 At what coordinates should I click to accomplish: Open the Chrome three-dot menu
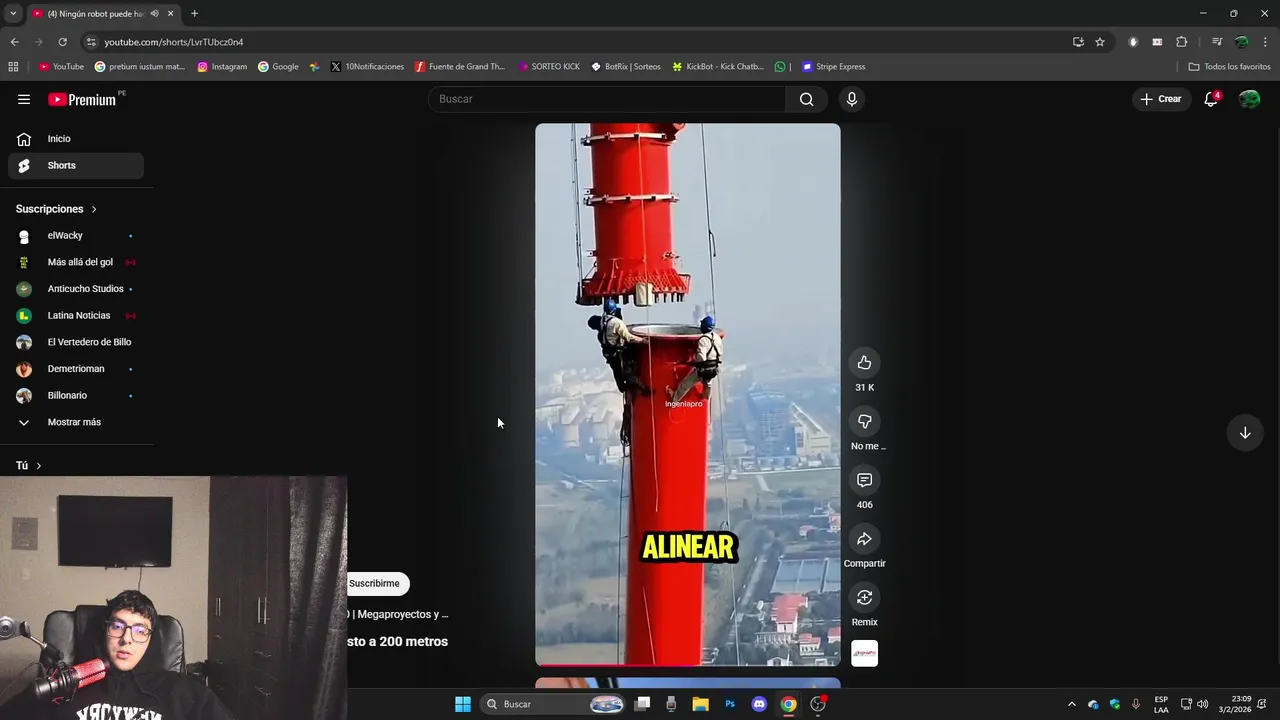tap(1265, 42)
